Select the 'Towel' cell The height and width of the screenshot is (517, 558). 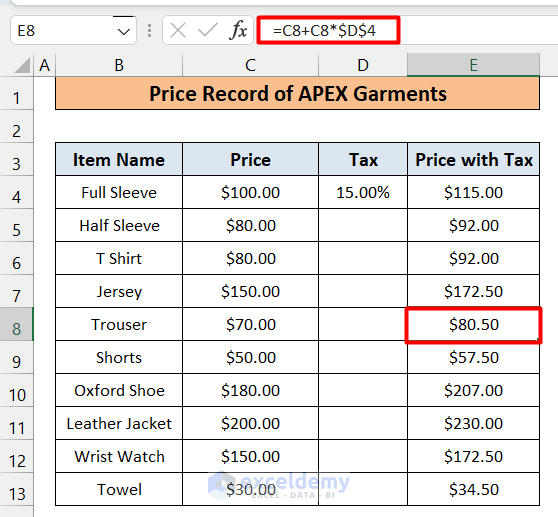point(119,489)
